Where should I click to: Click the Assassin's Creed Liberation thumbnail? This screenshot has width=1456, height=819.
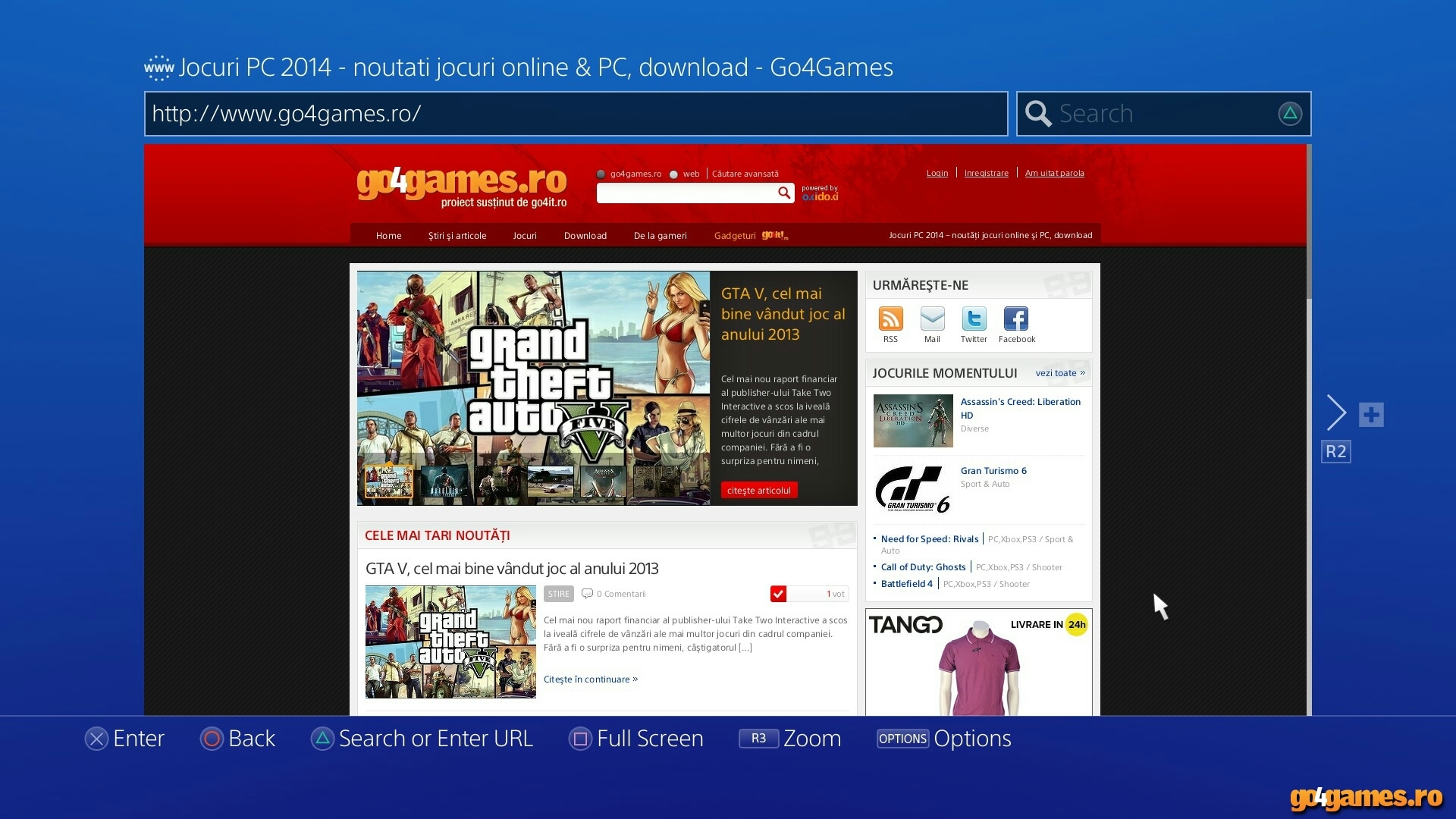point(913,421)
